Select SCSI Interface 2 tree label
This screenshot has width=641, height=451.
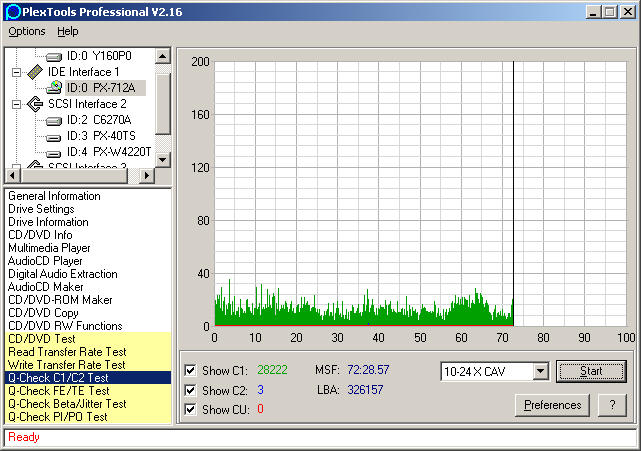click(87, 104)
